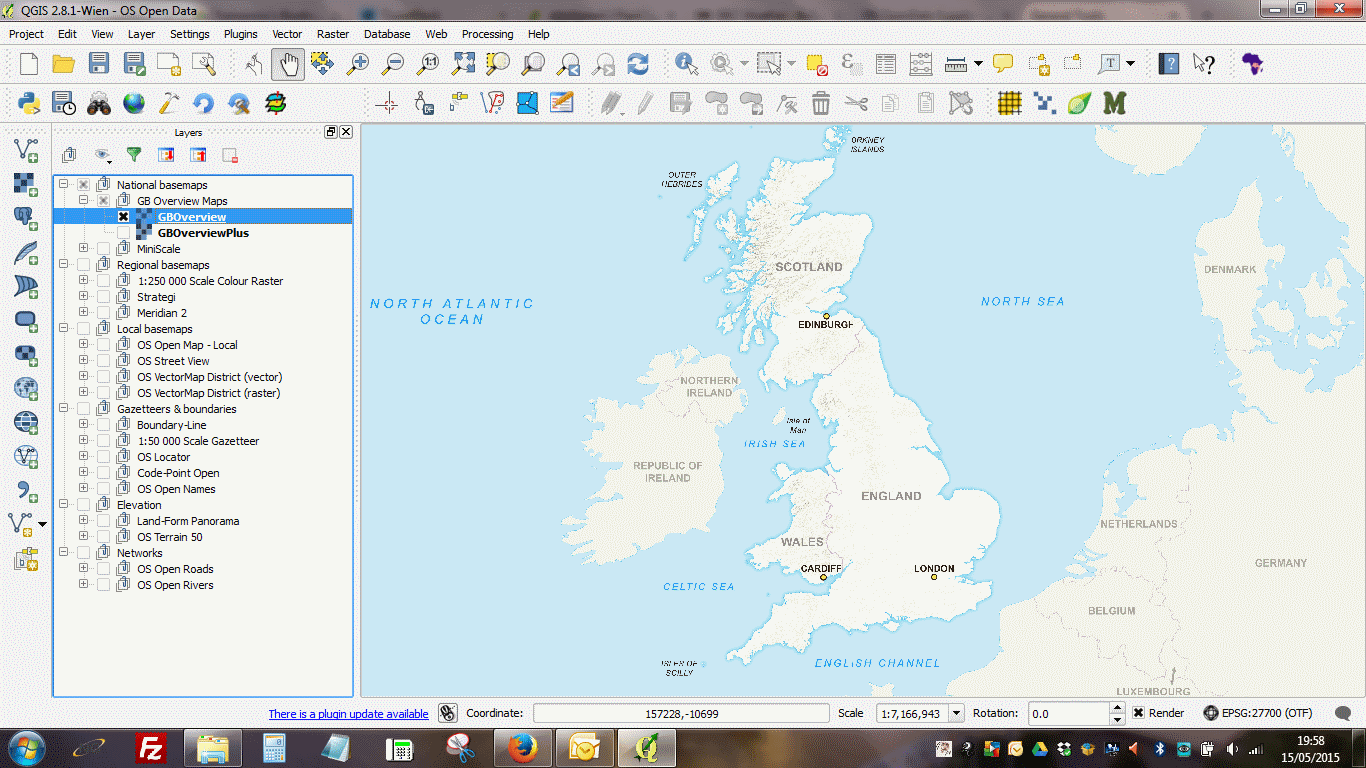Select the Identify Features tool
1366x768 pixels.
(687, 64)
